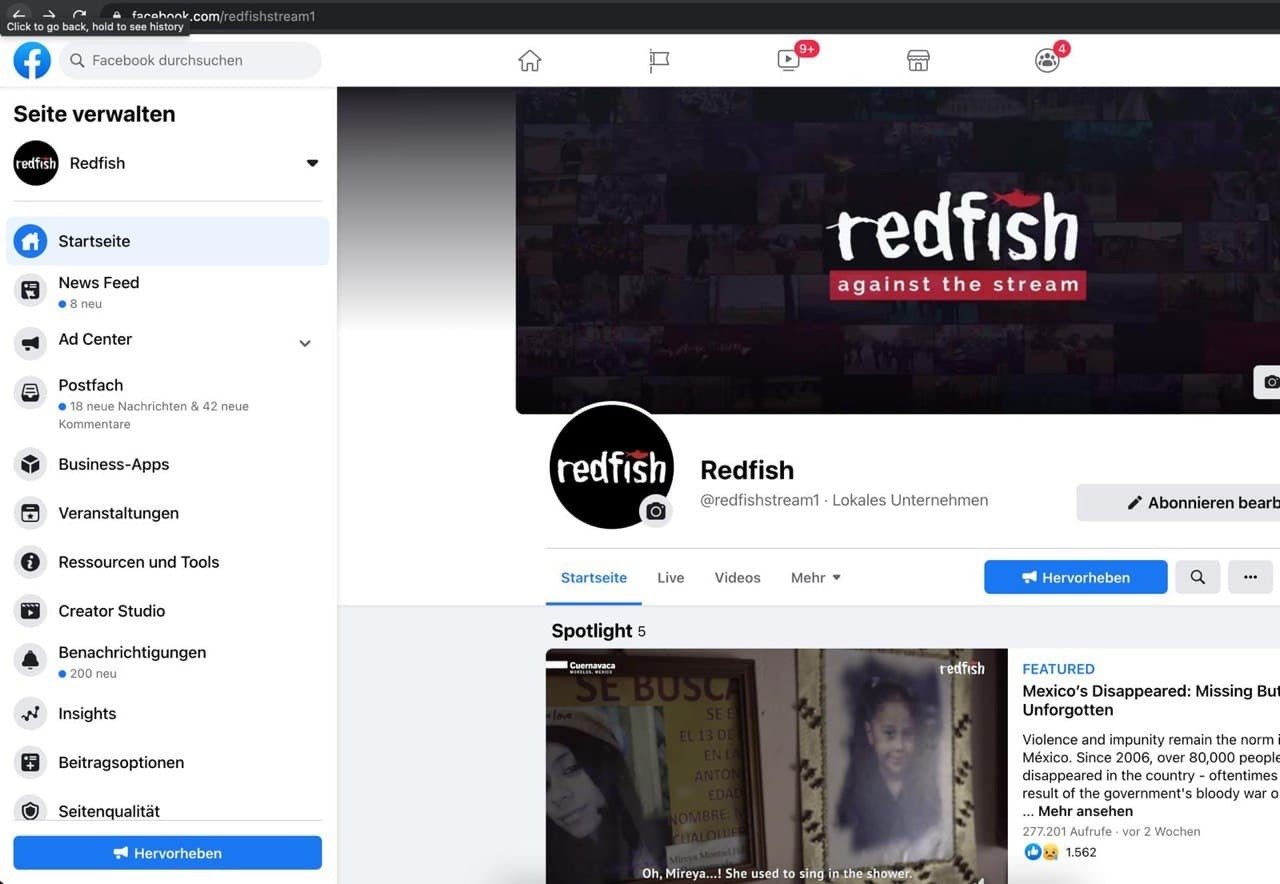Click the like reaction icon under the video

coord(1033,852)
